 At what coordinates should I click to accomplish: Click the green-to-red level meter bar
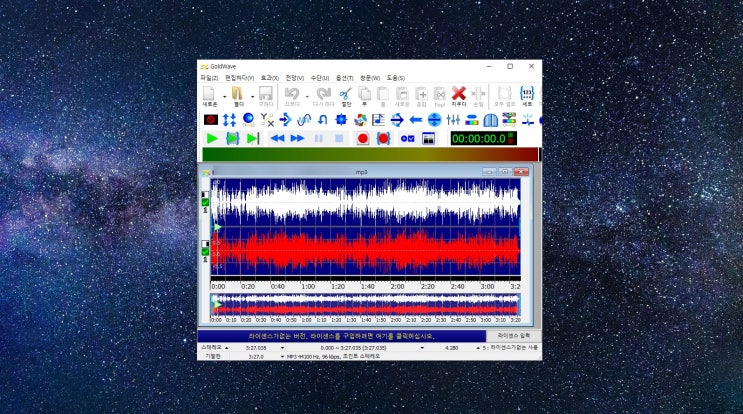[x=370, y=154]
